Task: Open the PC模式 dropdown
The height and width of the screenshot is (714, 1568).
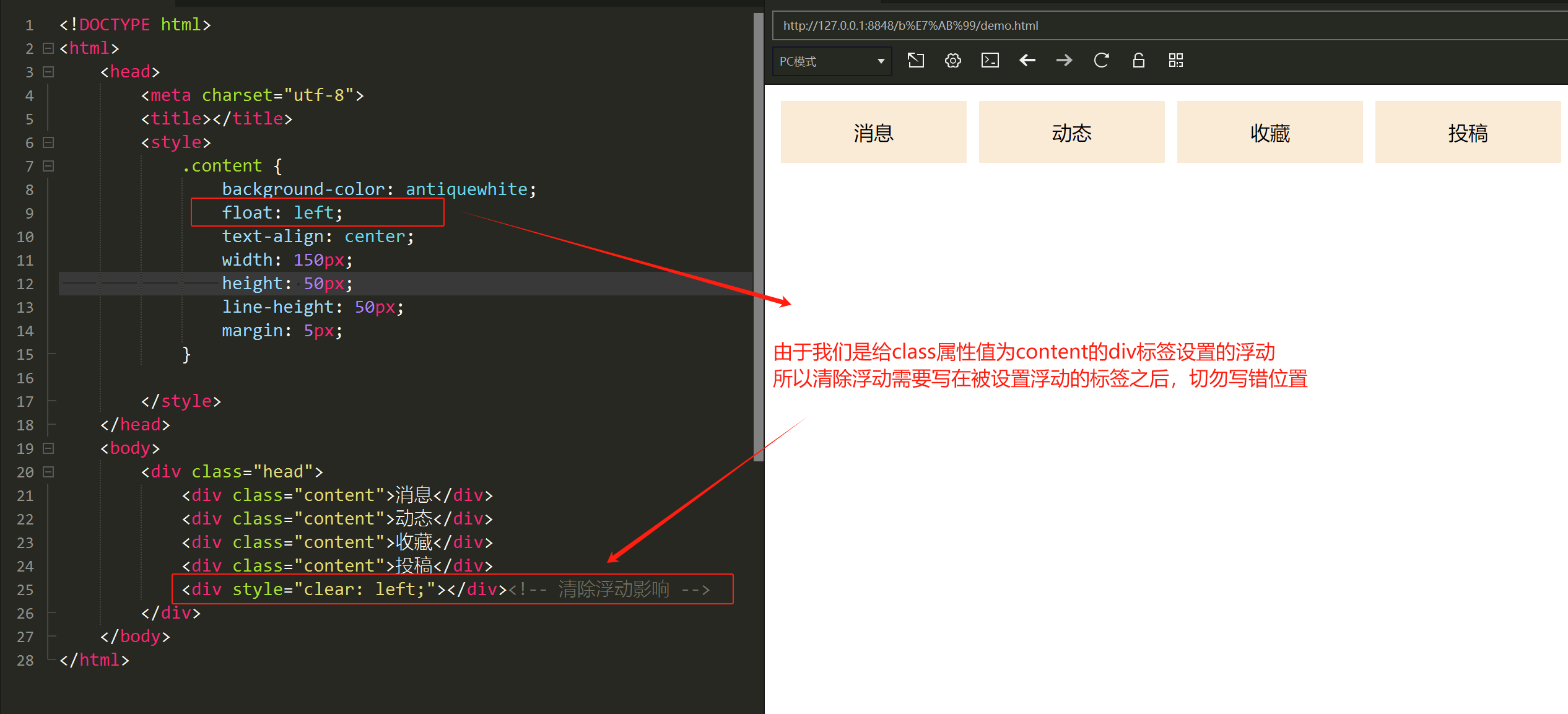Action: pos(832,61)
